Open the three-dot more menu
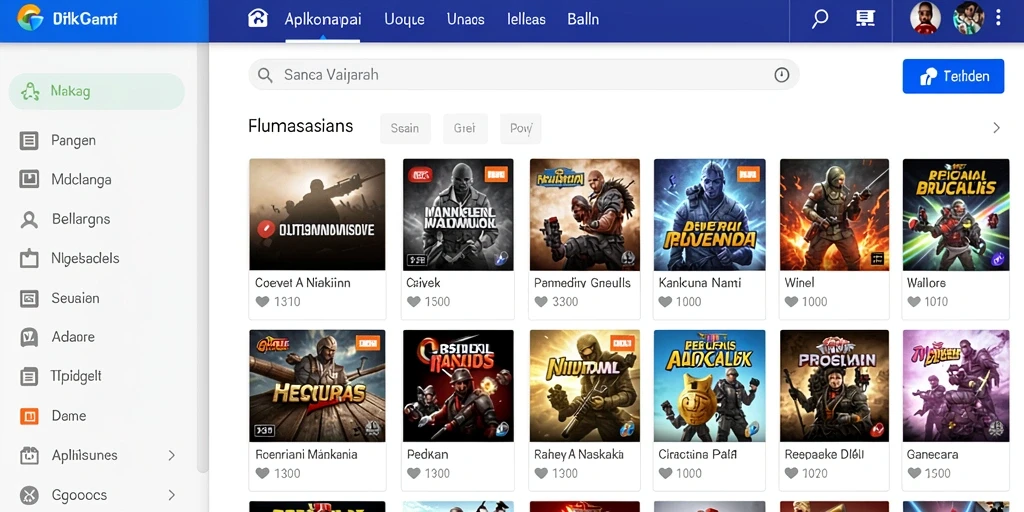This screenshot has width=1024, height=512. tap(998, 18)
